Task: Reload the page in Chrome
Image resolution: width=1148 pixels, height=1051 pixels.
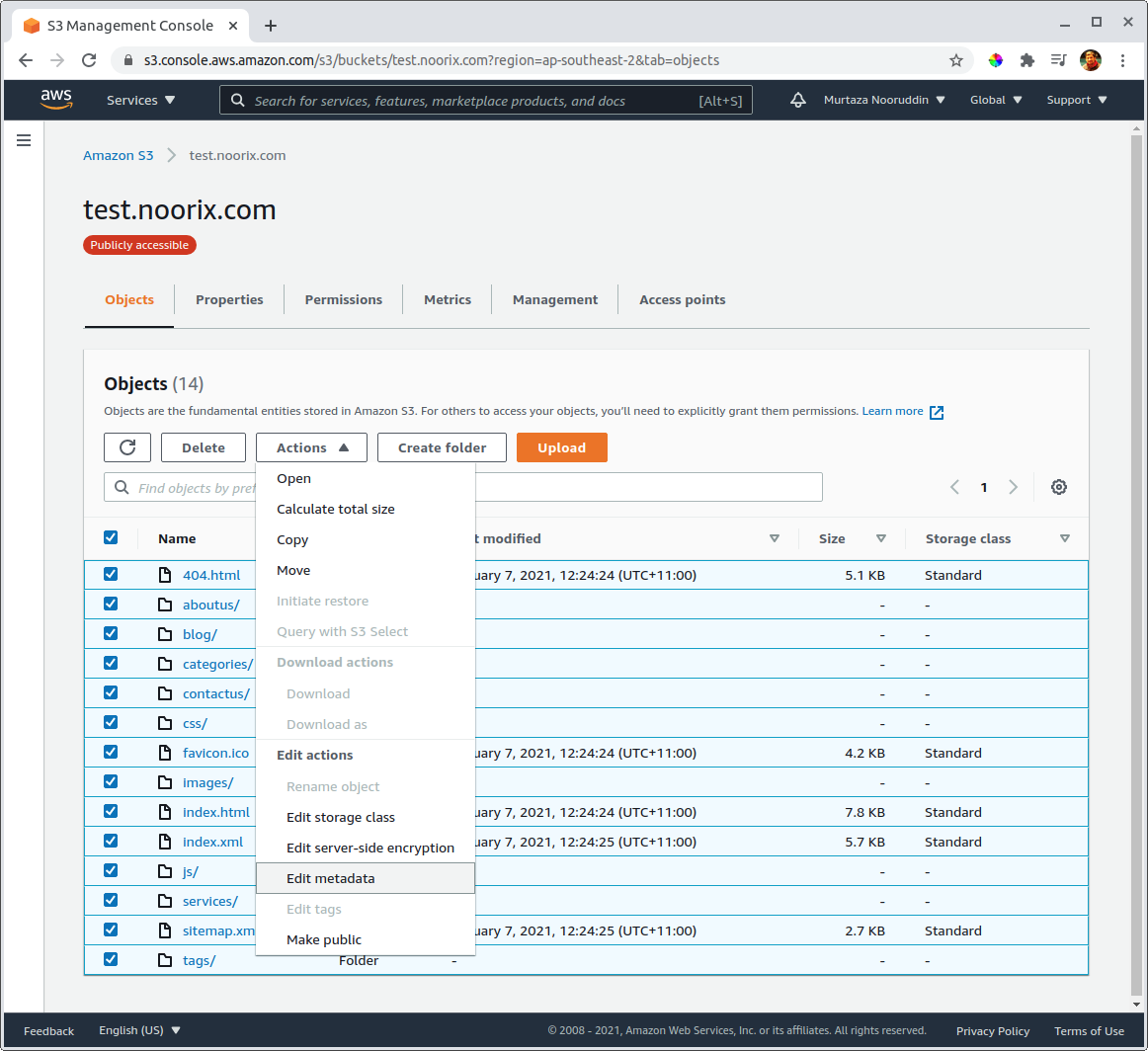Action: (x=89, y=60)
